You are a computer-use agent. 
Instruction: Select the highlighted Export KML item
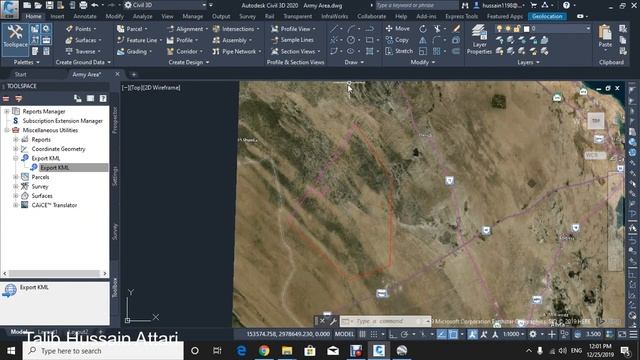click(x=55, y=167)
